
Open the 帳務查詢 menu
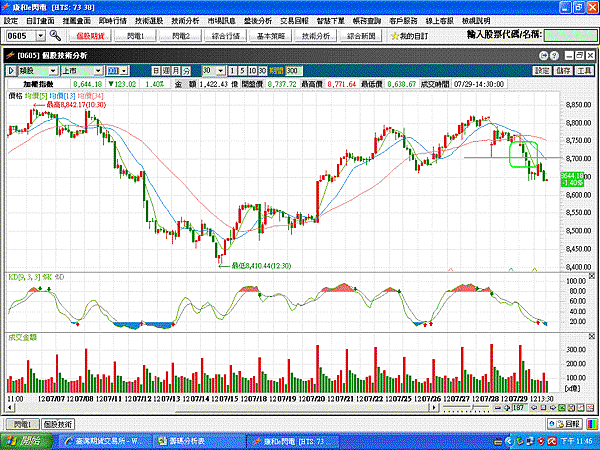point(367,21)
